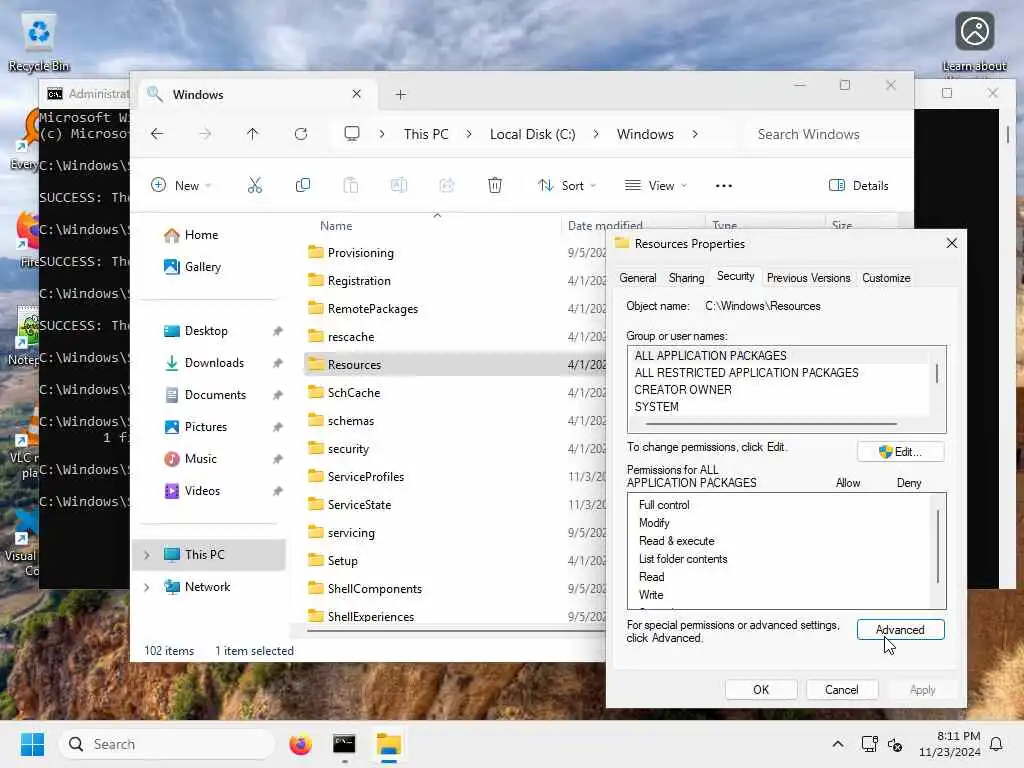This screenshot has width=1024, height=768.
Task: Switch to the General tab
Action: [x=637, y=278]
